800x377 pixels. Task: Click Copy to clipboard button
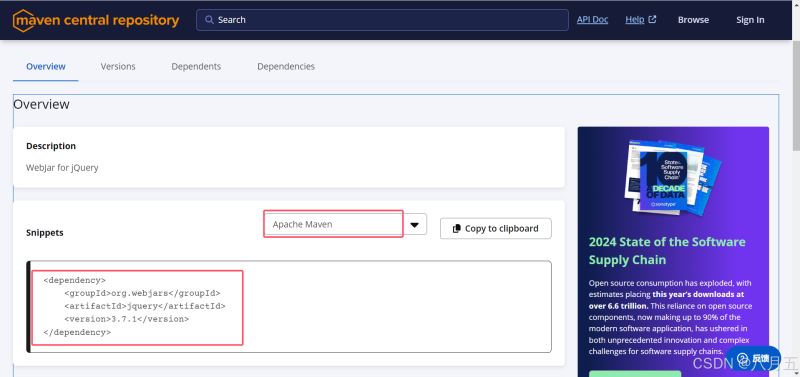tap(496, 229)
